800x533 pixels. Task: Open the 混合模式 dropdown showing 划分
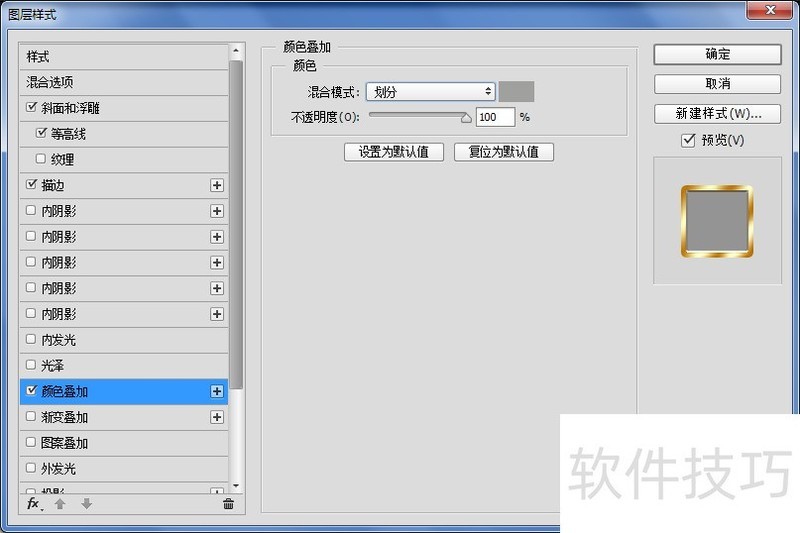(431, 92)
